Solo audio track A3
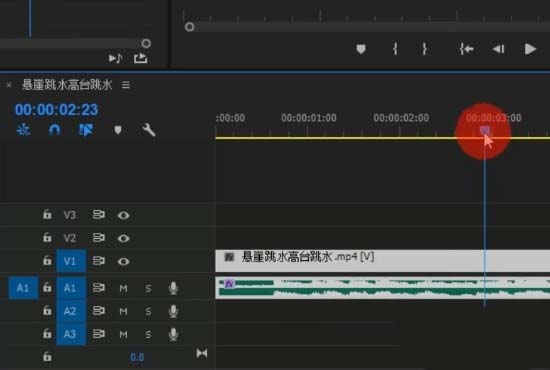Screen dimensions: 550x370 148,335
